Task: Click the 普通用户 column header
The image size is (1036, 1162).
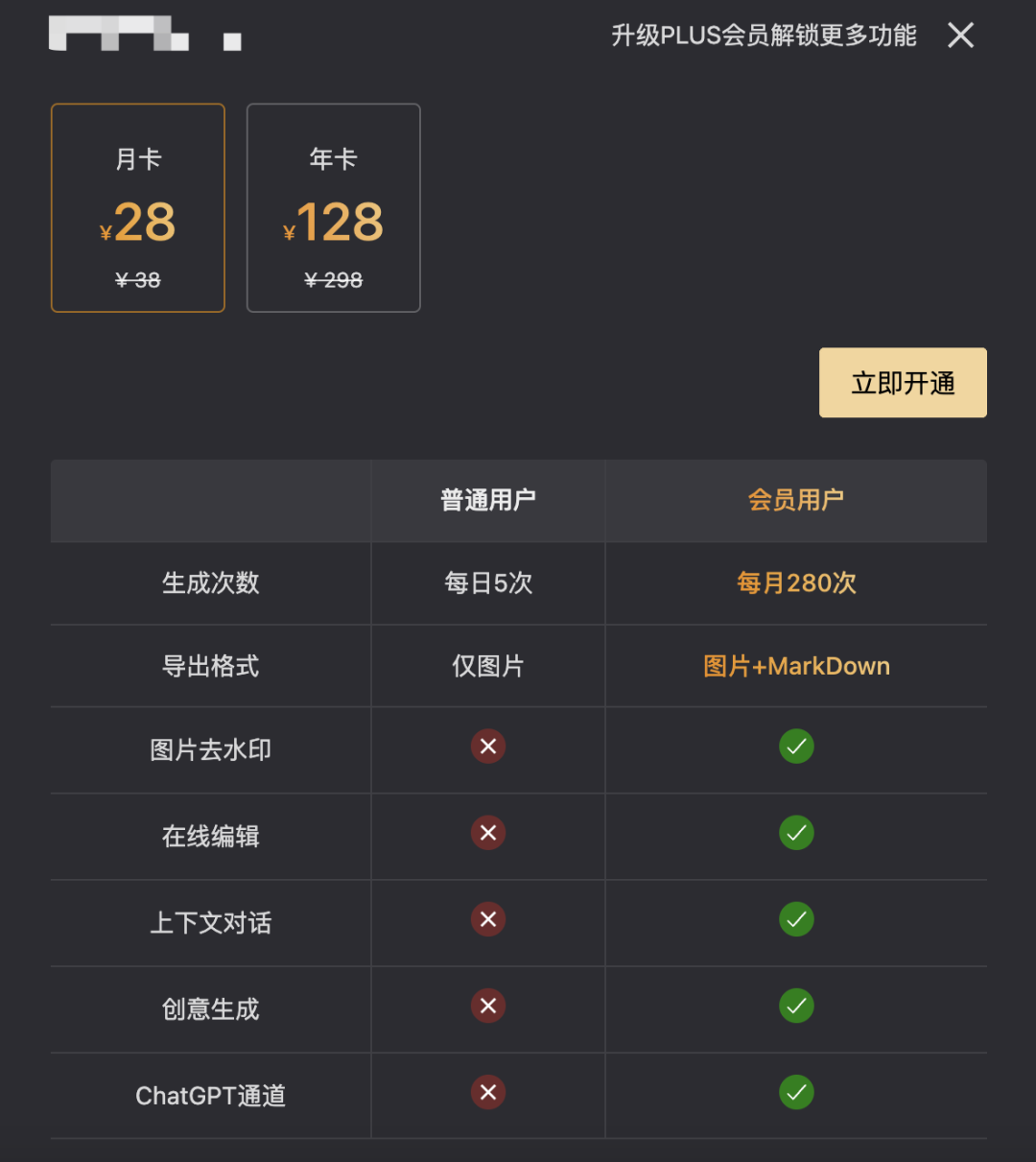Action: pyautogui.click(x=488, y=500)
